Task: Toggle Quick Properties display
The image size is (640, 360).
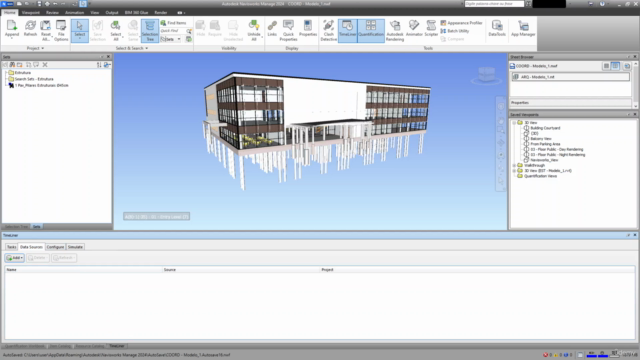Action: click(288, 30)
